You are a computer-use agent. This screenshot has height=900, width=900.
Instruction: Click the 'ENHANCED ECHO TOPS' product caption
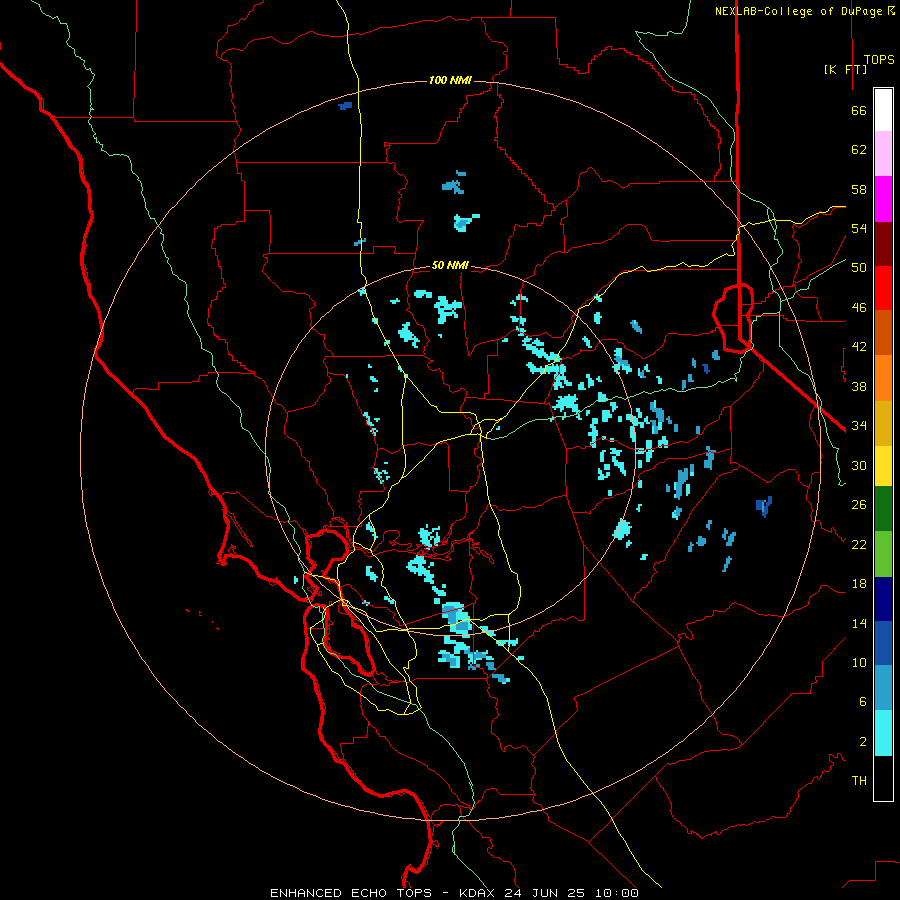[x=351, y=893]
